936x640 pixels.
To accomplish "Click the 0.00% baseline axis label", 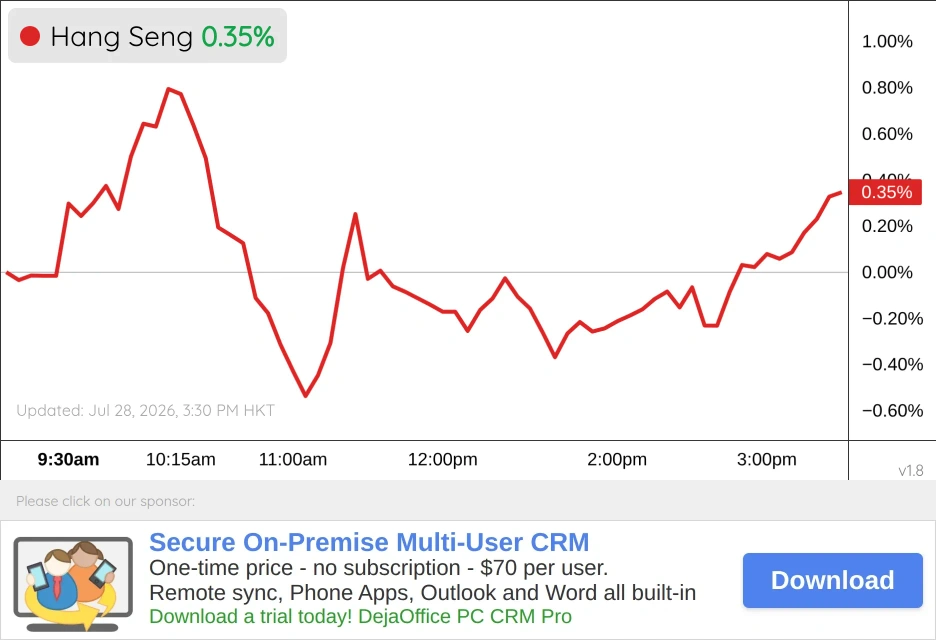I will 887,272.
